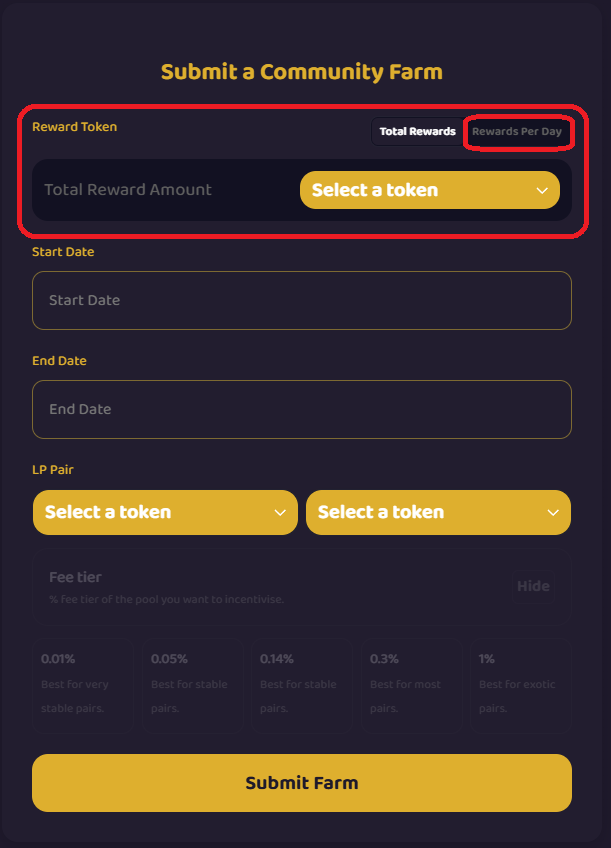Click the Reward Token label
Viewport: 611px width, 848px height.
pos(74,127)
